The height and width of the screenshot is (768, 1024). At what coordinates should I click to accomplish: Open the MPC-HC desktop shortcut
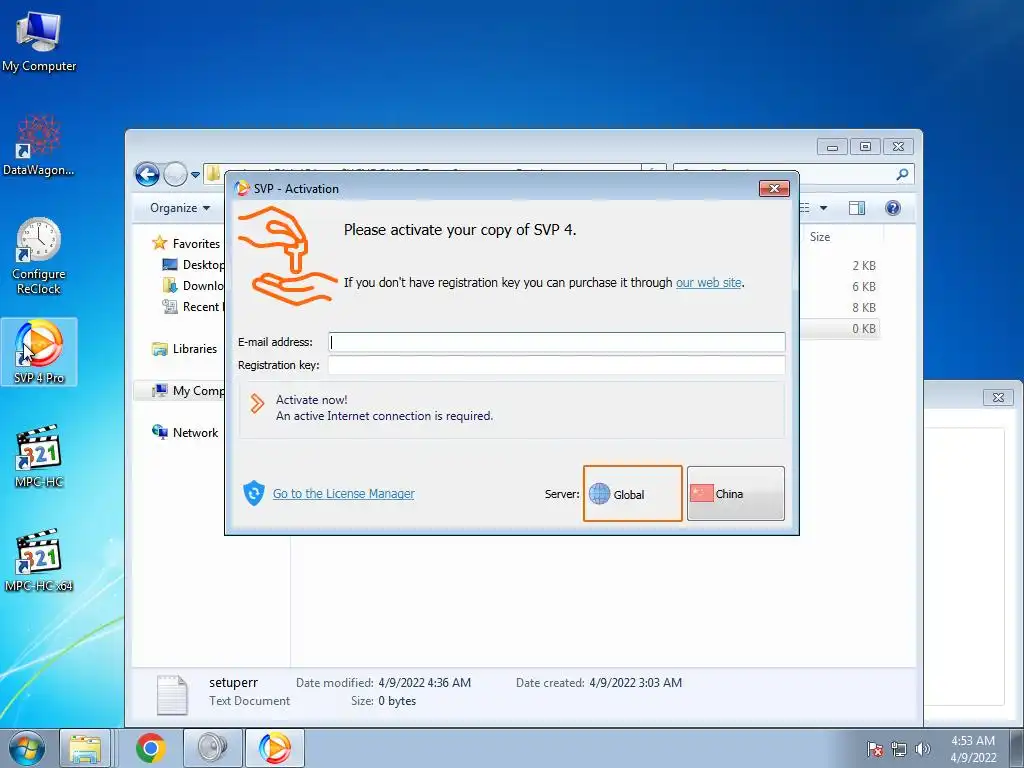click(x=39, y=456)
